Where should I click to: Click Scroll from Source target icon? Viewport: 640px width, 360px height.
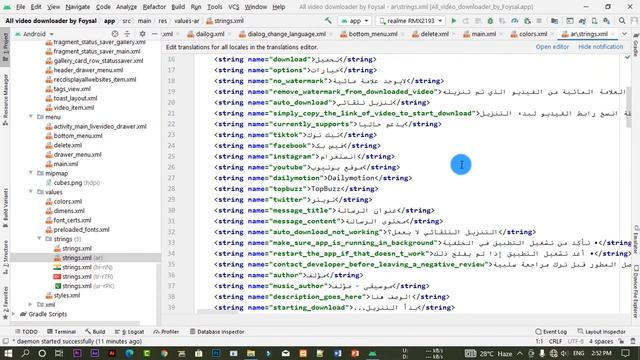click(x=115, y=34)
